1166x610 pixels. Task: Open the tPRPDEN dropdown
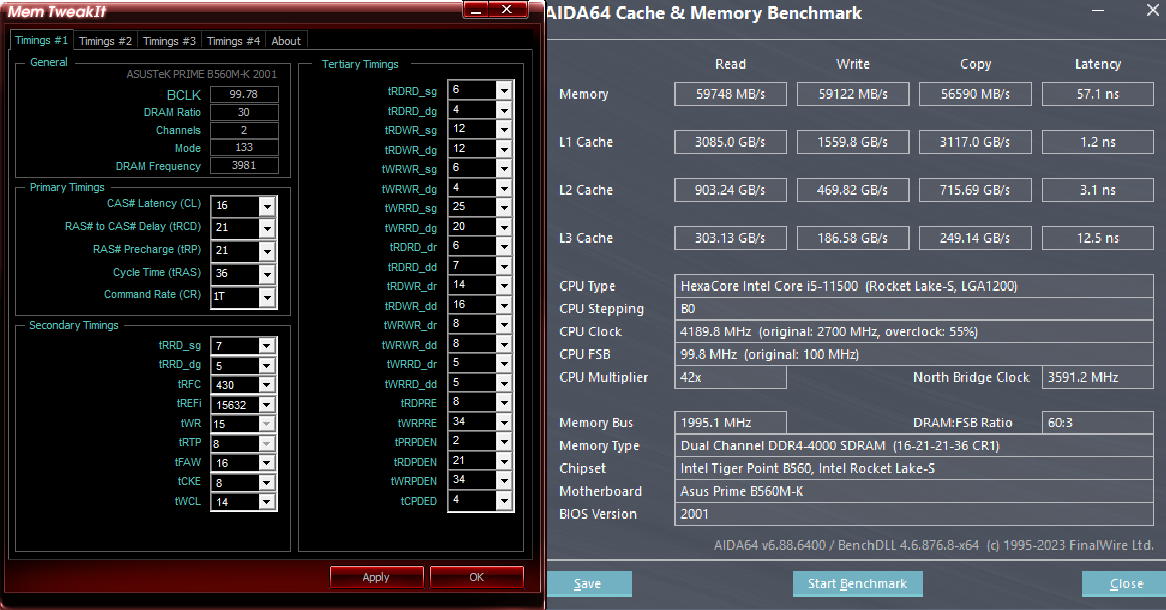[x=504, y=442]
